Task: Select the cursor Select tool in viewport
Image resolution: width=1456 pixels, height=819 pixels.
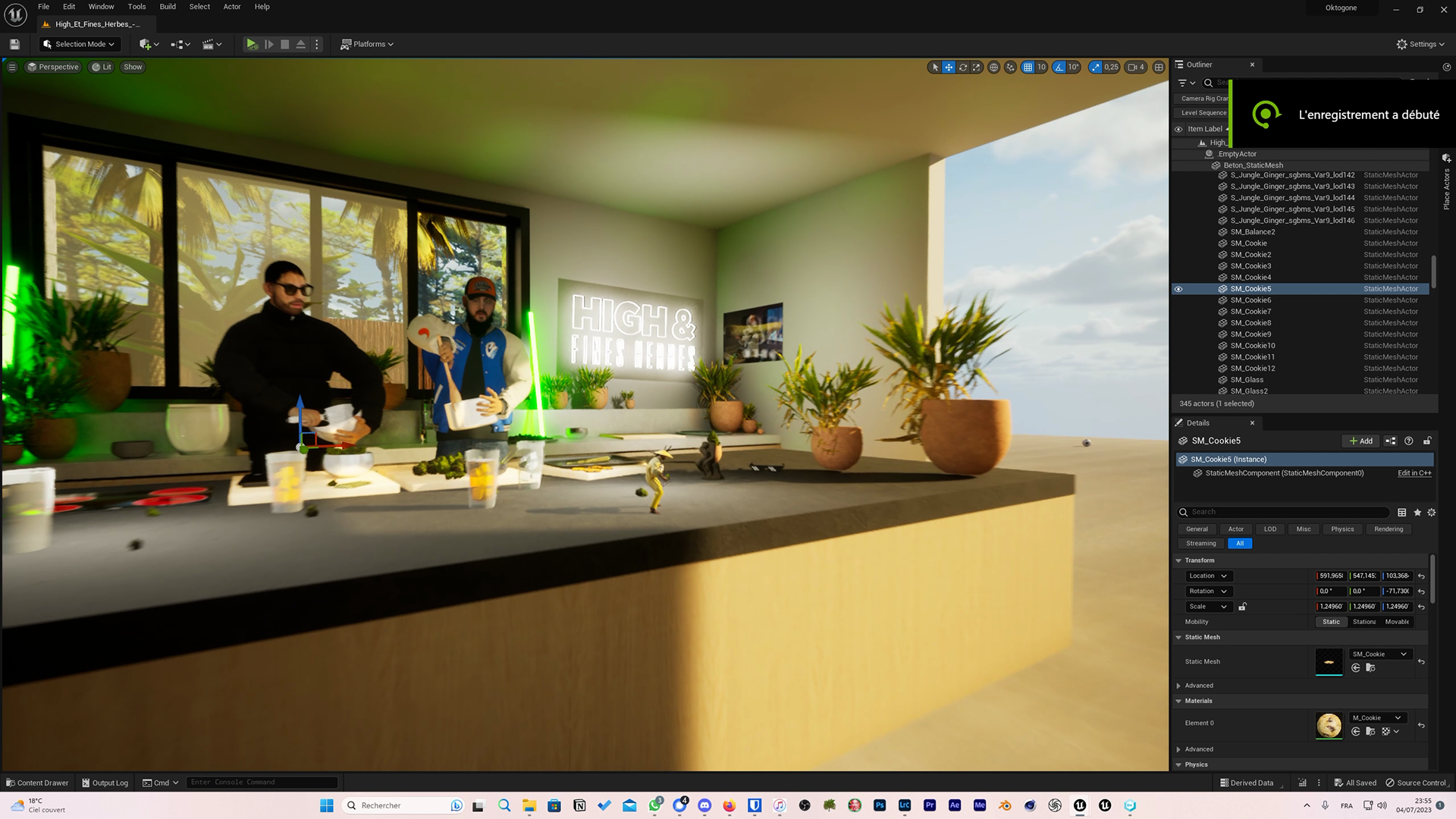Action: (935, 67)
